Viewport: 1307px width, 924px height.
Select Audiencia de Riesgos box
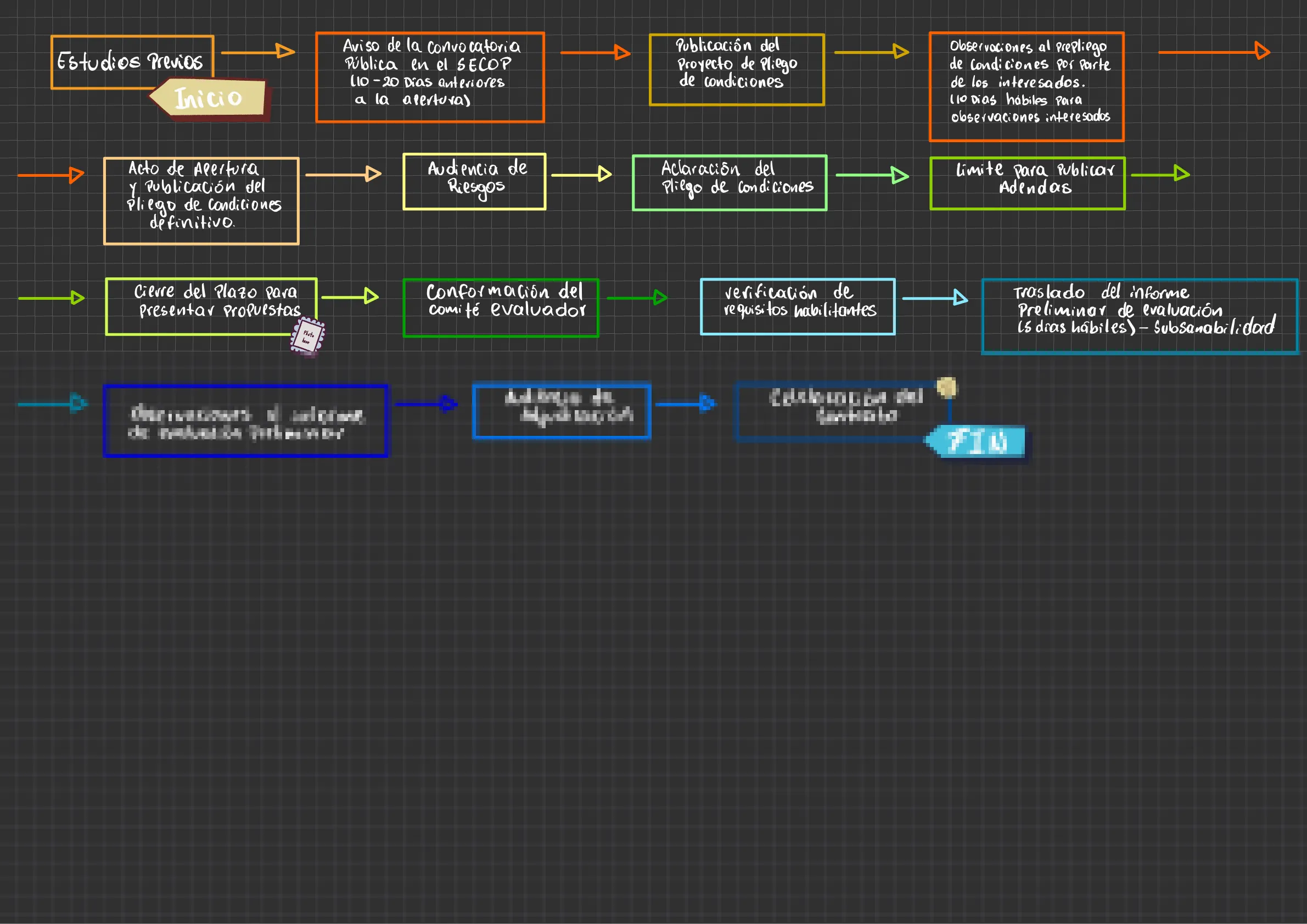coord(474,182)
